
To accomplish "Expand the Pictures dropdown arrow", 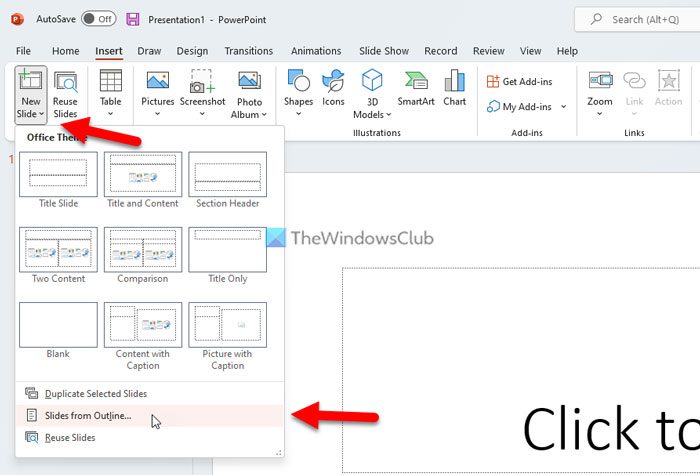I will (157, 114).
